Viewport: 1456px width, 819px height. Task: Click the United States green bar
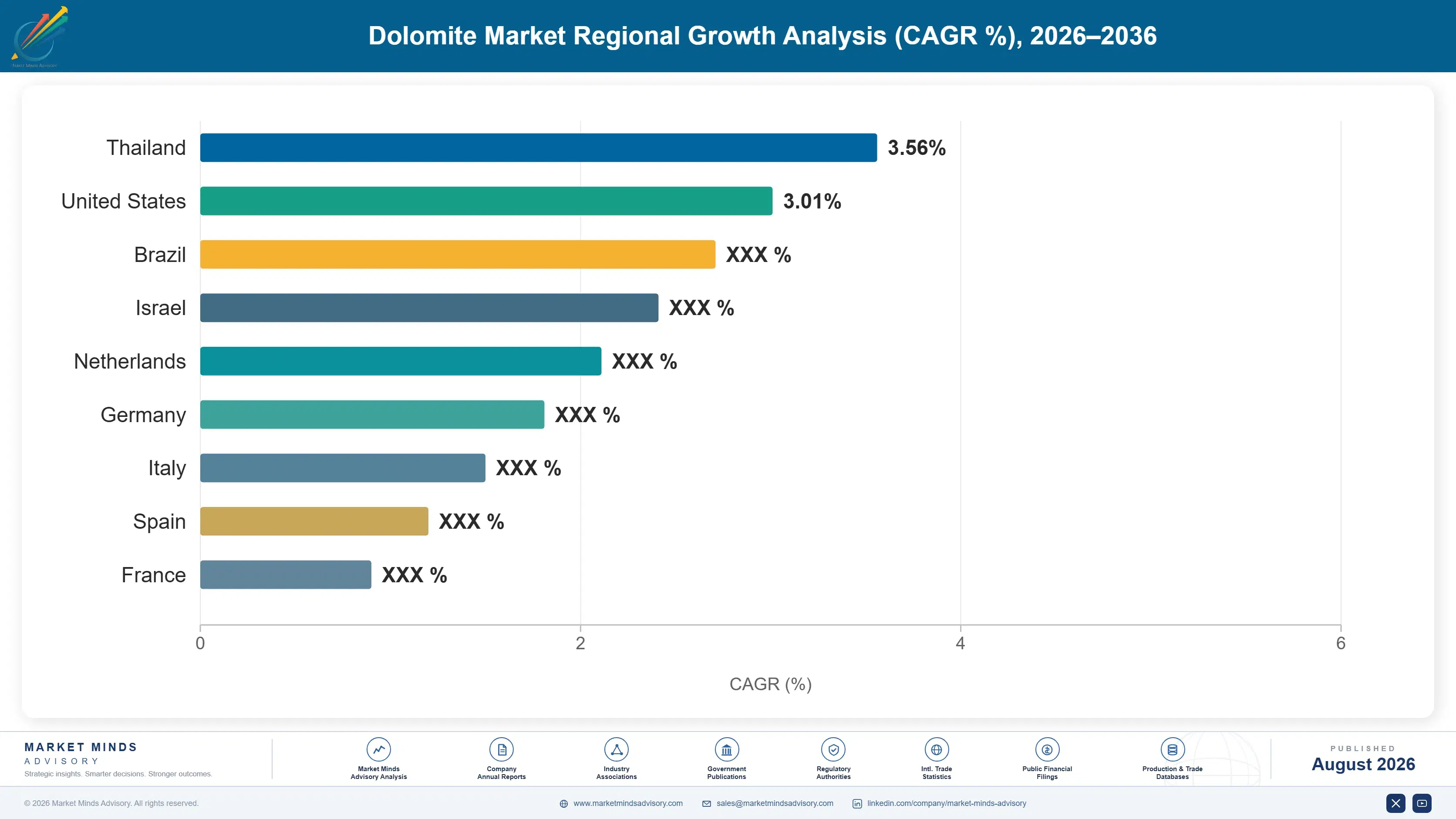click(x=486, y=201)
